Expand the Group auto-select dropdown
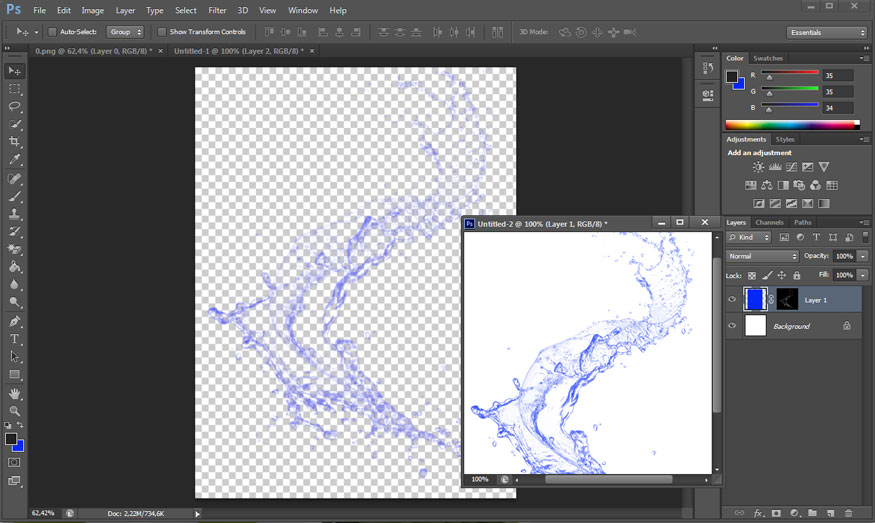The image size is (875, 523). [x=125, y=32]
